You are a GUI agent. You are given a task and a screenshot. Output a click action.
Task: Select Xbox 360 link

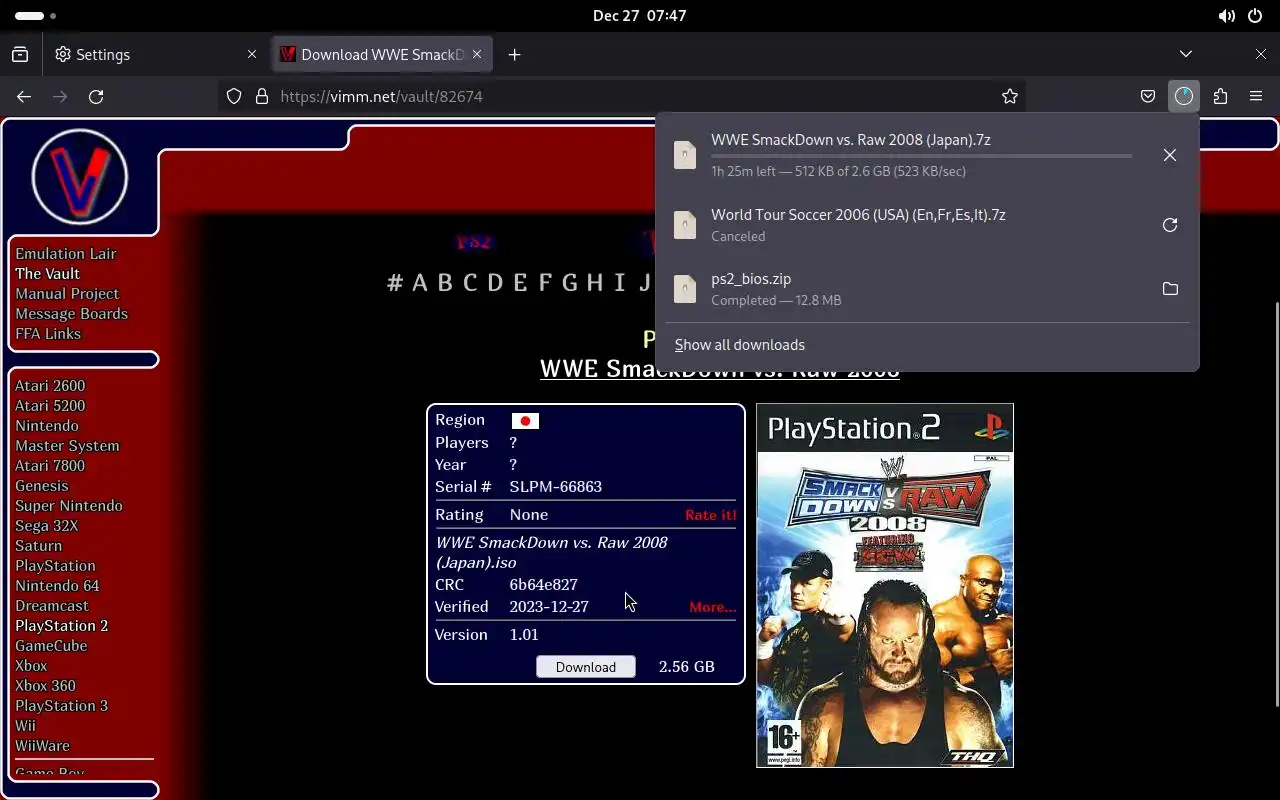pos(45,686)
